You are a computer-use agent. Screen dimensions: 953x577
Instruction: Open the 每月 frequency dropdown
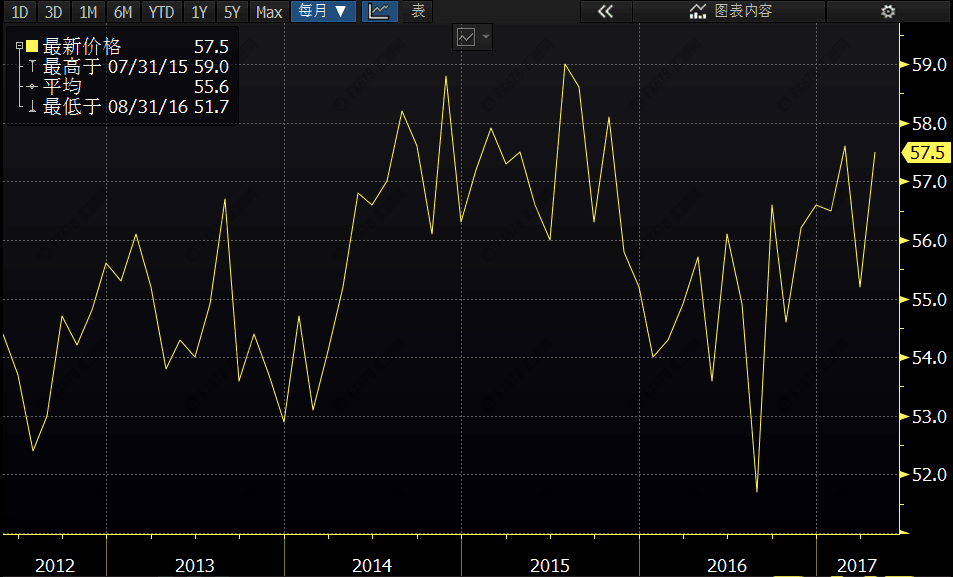323,12
